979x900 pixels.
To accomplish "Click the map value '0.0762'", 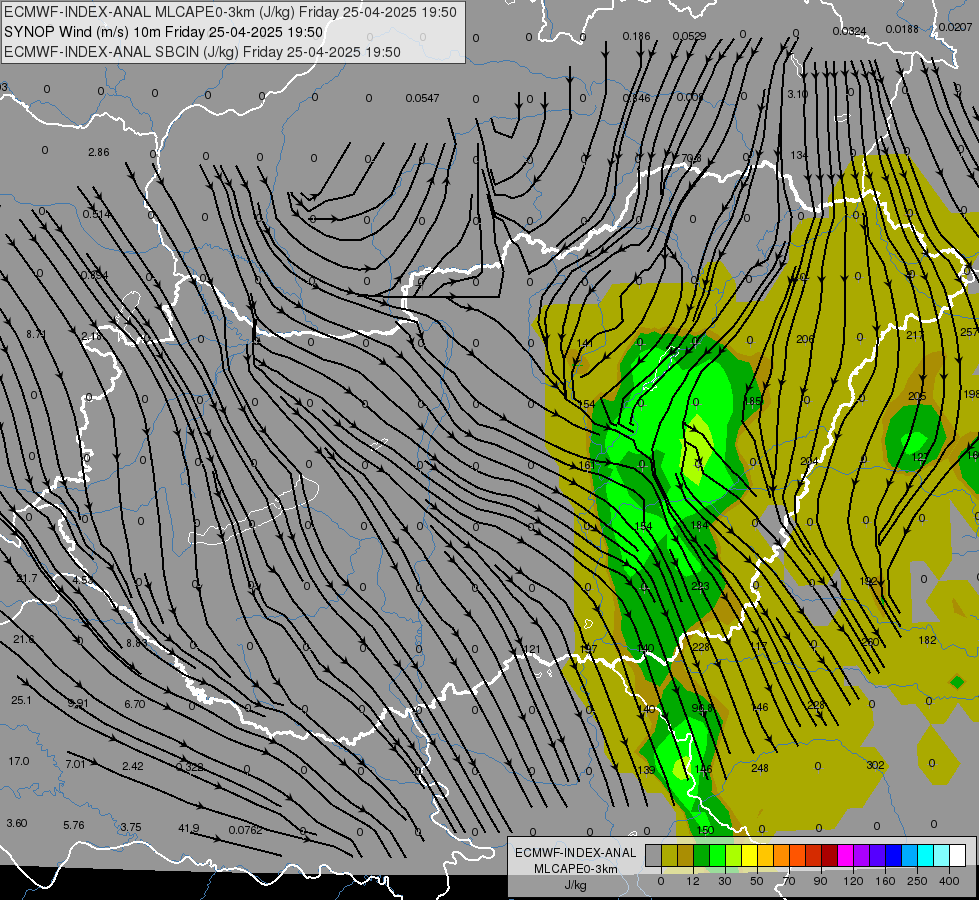I will click(245, 830).
